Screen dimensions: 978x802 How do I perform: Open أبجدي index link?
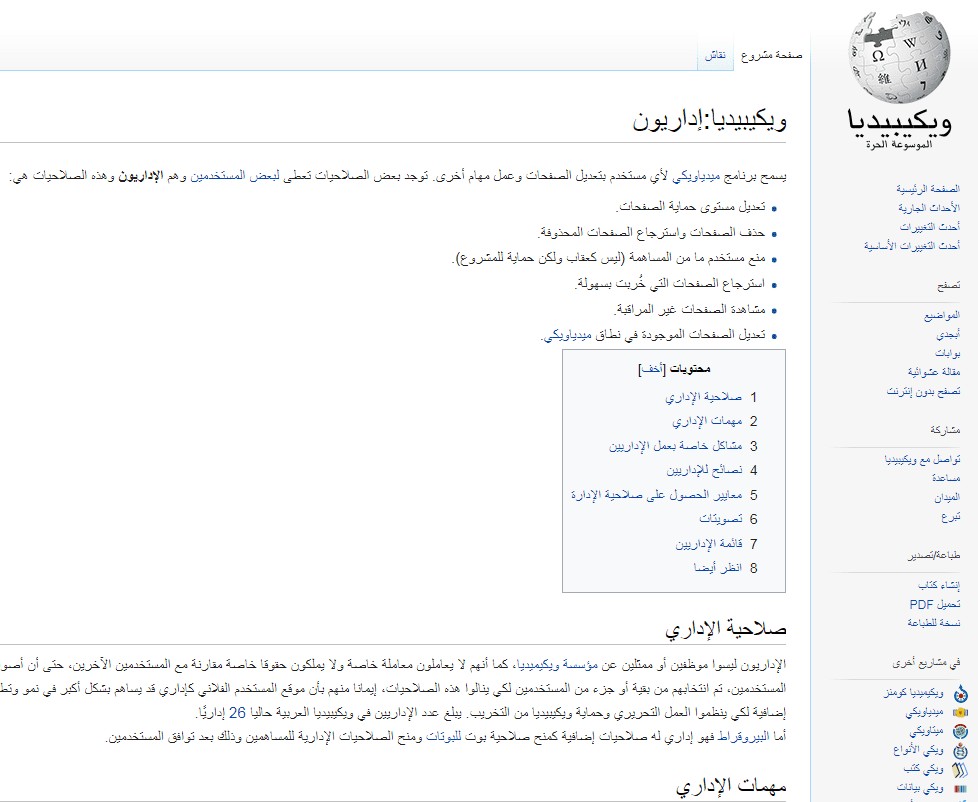[948, 335]
